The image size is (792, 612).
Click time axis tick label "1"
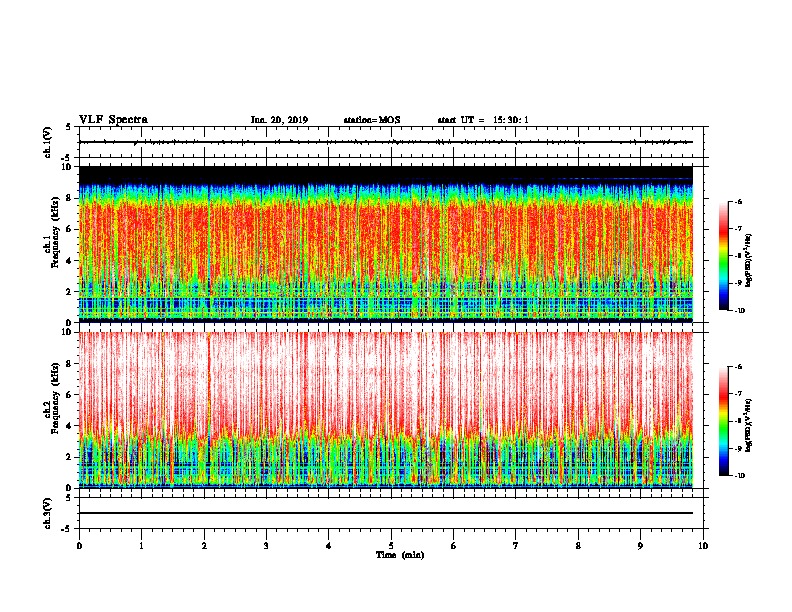[x=141, y=546]
